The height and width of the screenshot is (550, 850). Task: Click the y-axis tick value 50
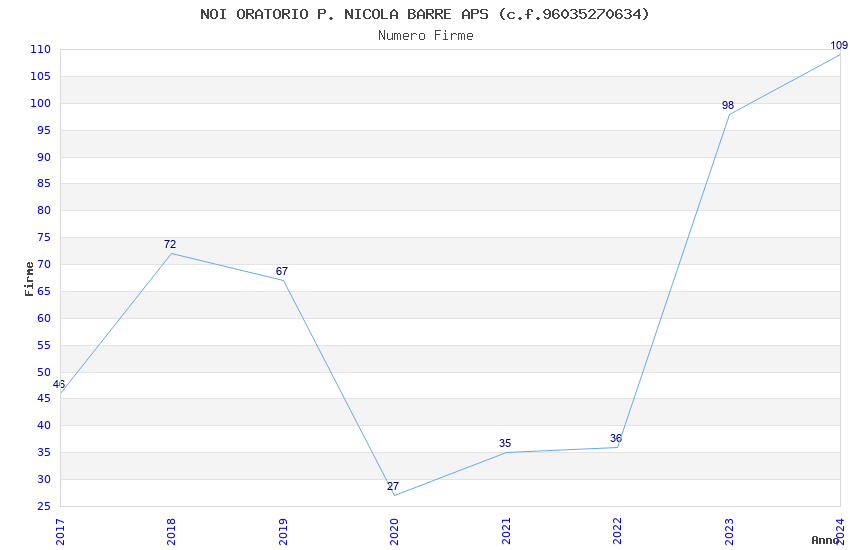coord(44,372)
